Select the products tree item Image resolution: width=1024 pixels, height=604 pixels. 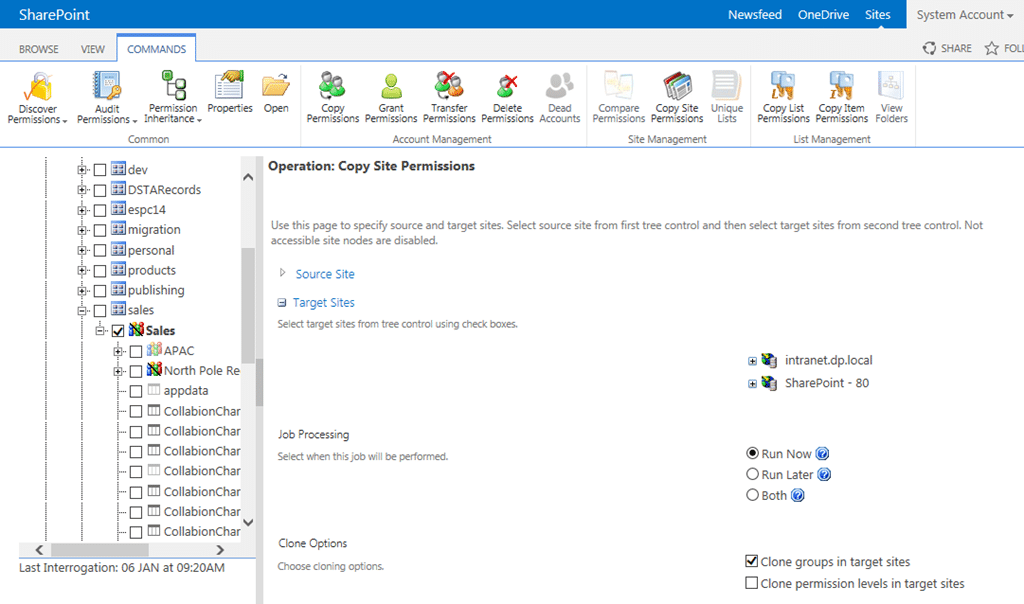(152, 270)
